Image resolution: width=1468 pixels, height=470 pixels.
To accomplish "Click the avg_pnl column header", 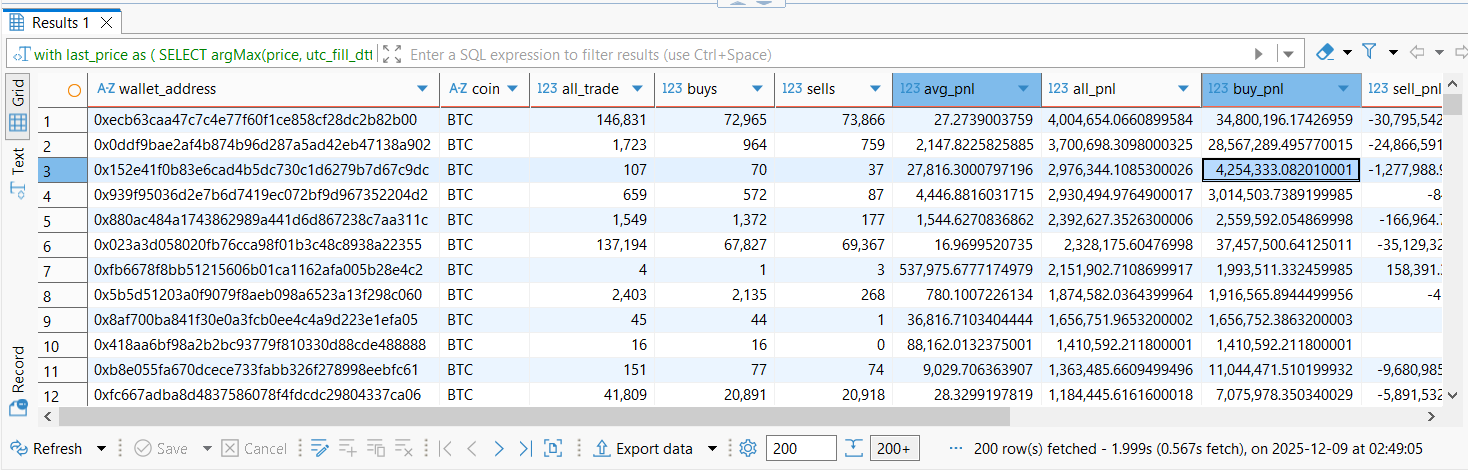I will click(x=950, y=89).
